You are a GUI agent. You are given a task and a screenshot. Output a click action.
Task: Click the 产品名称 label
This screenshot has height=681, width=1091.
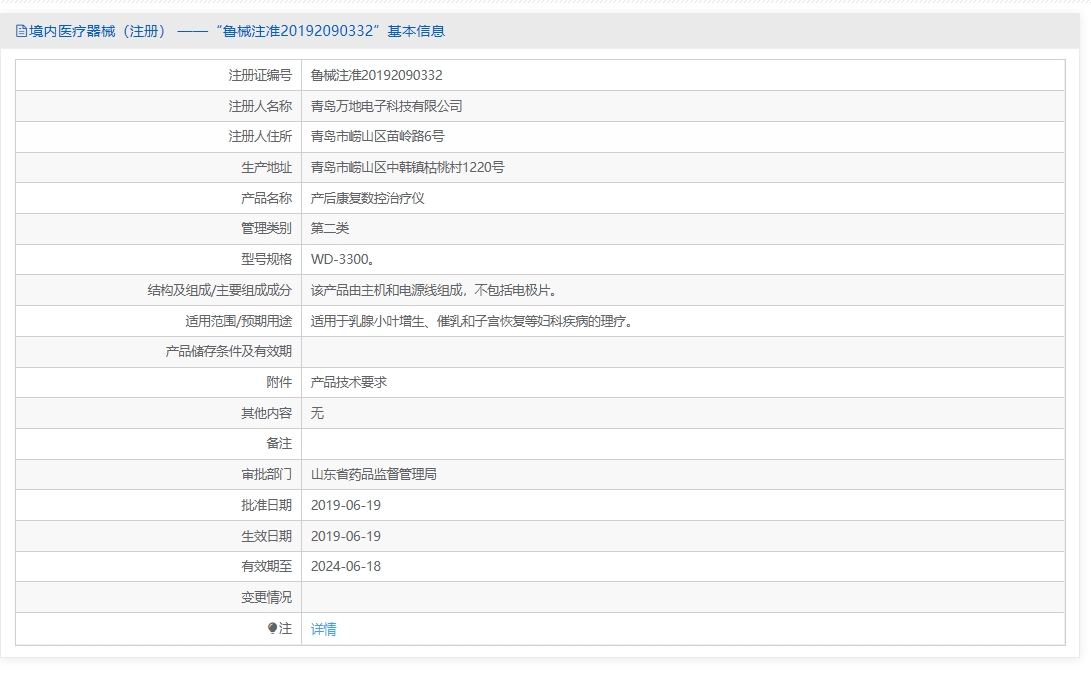pos(266,198)
